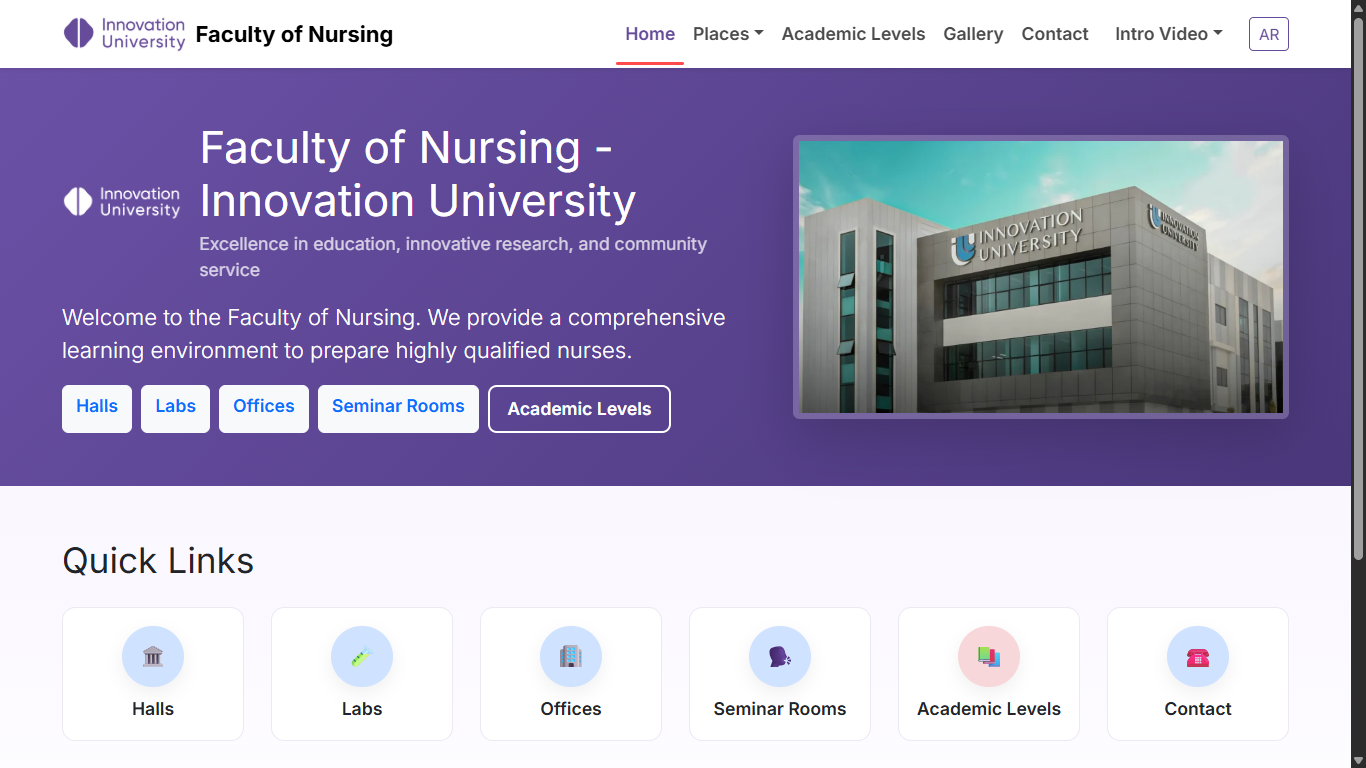Click the Halls bank building icon
Viewport: 1366px width, 768px height.
(x=153, y=657)
